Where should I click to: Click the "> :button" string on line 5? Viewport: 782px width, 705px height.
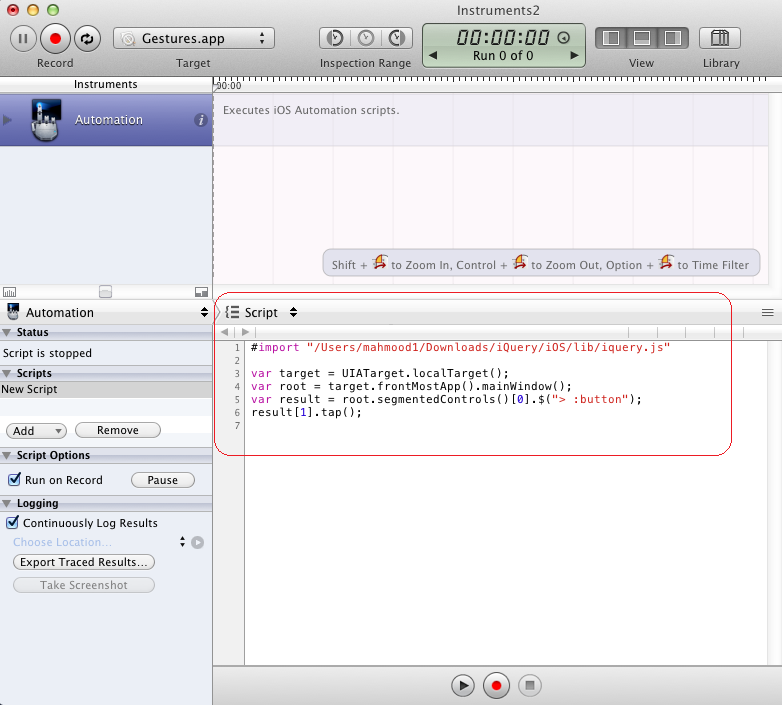(x=589, y=399)
